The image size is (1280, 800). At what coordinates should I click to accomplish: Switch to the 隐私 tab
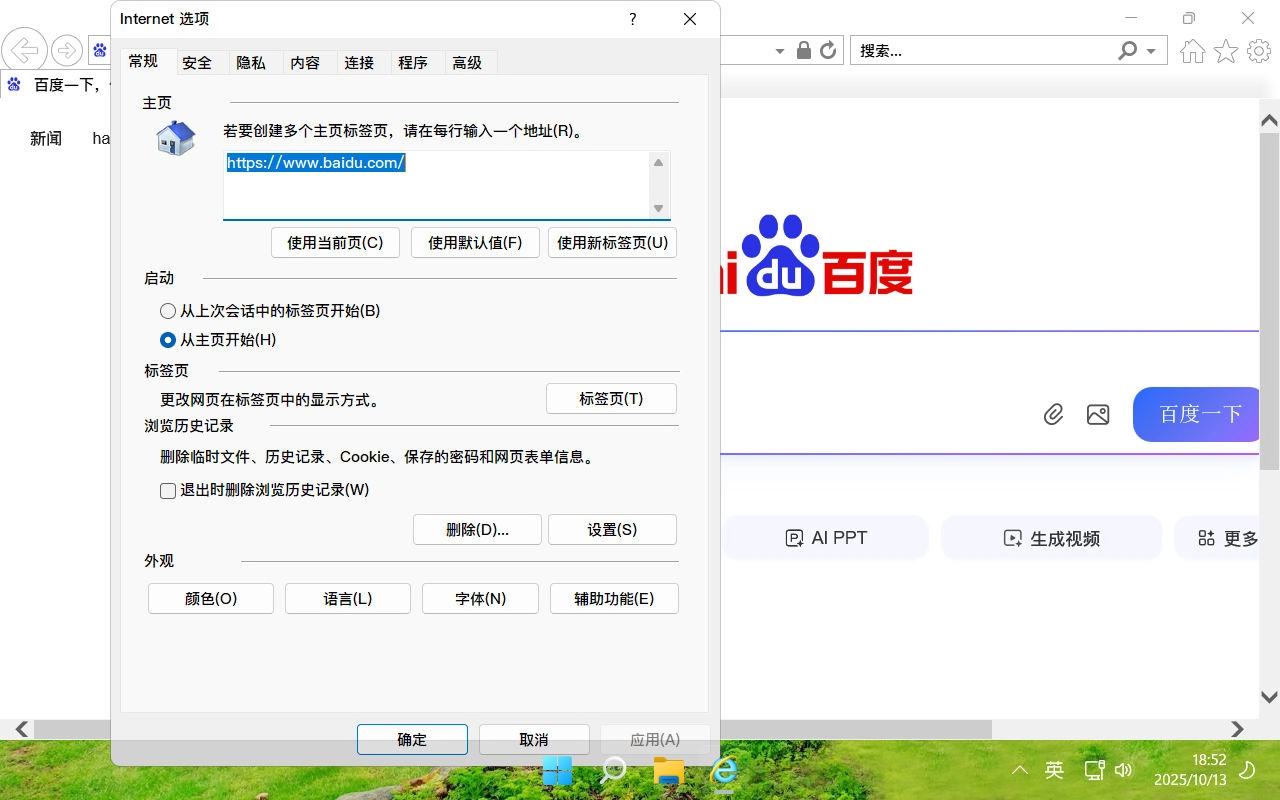point(252,62)
